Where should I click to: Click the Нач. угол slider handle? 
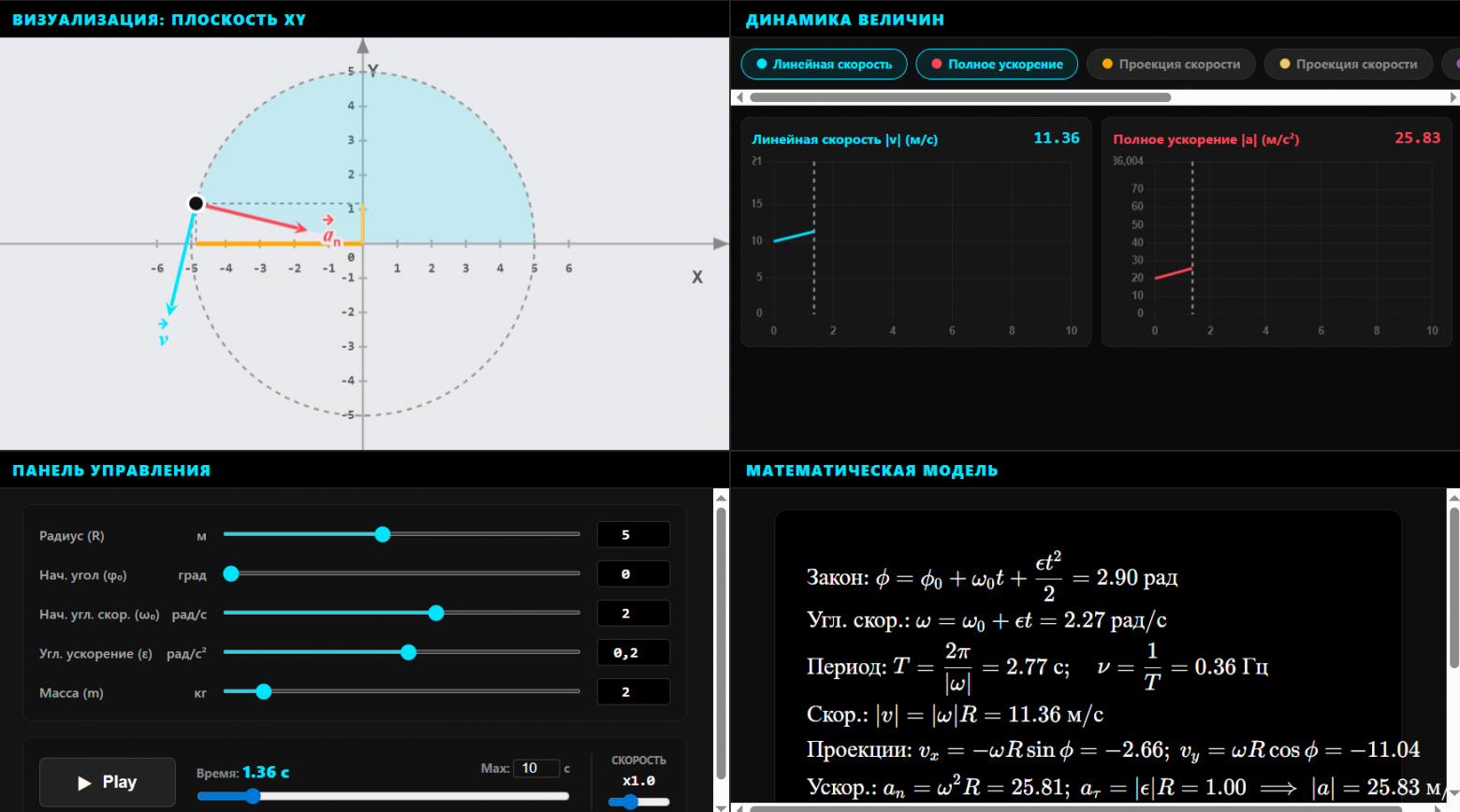[231, 573]
